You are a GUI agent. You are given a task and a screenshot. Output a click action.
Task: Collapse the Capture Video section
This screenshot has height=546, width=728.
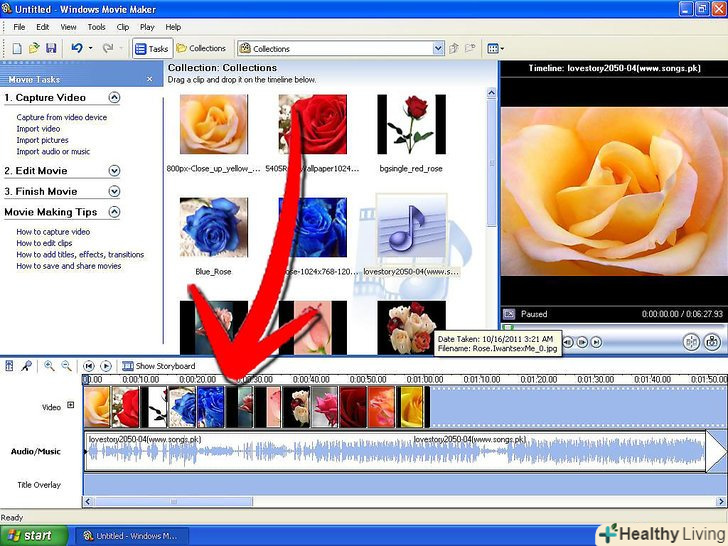point(114,98)
